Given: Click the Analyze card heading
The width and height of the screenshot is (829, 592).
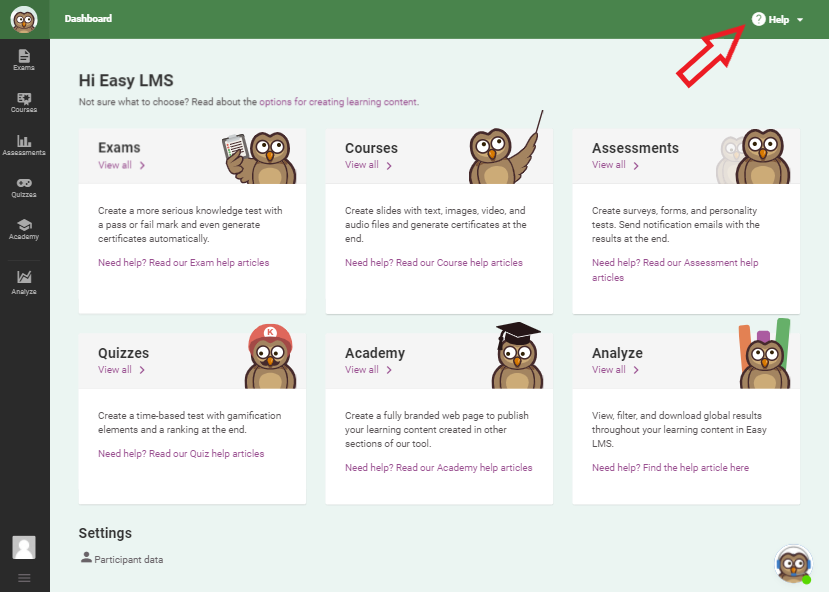Looking at the screenshot, I should (x=617, y=353).
